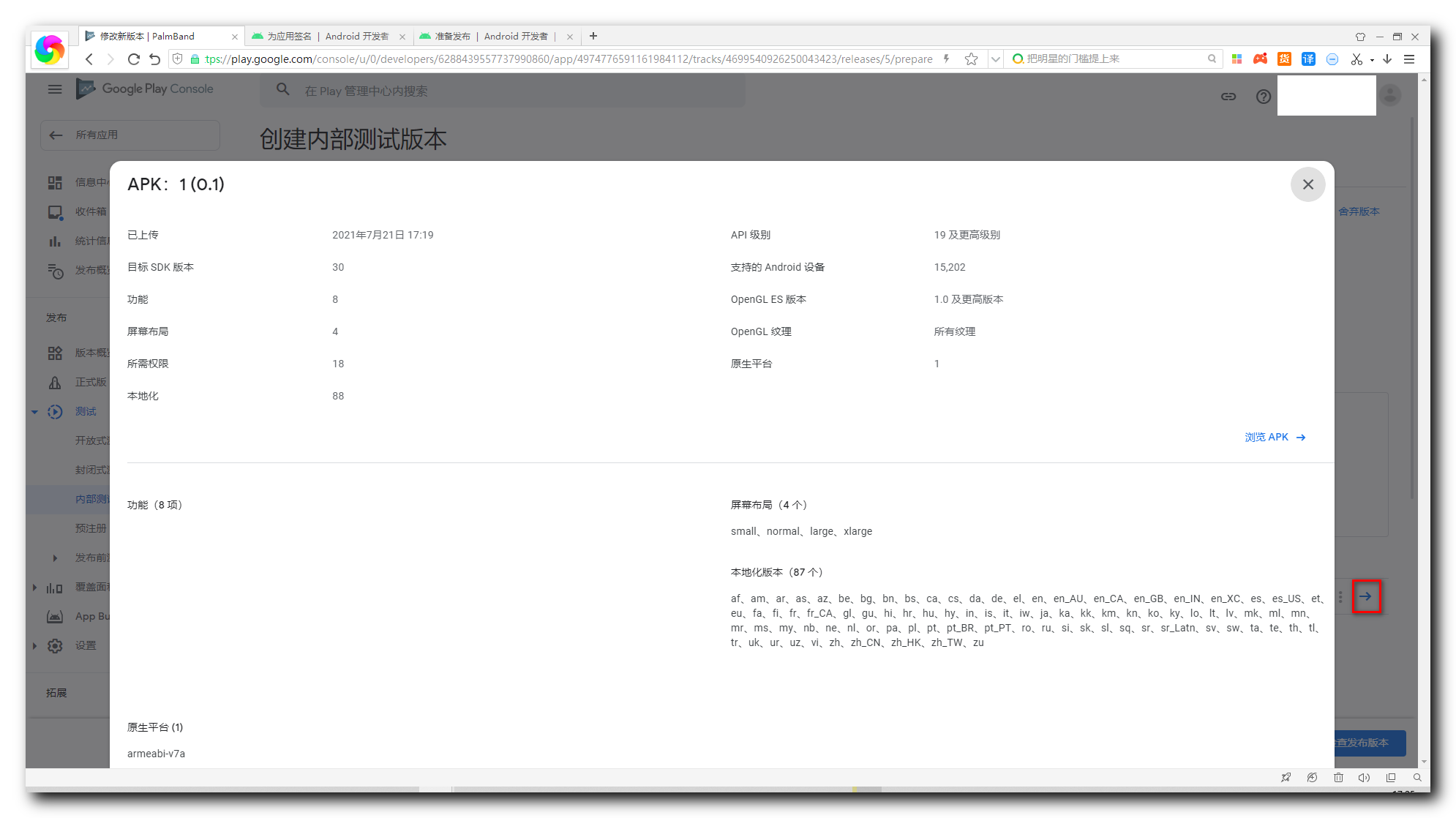Click the red-highlighted arrow icon
1456x818 pixels.
point(1365,596)
